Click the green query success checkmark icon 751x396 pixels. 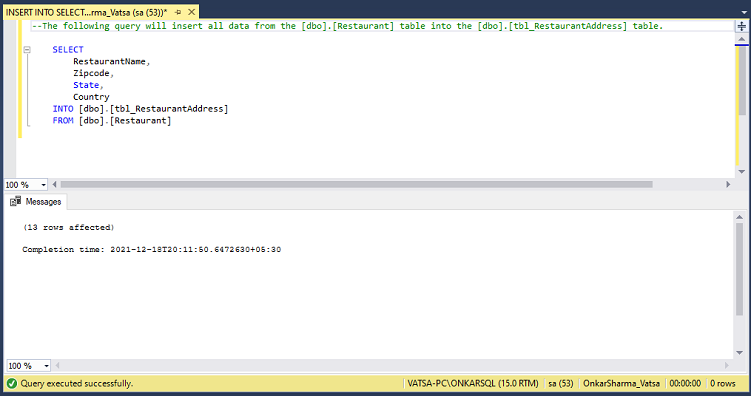pos(12,384)
